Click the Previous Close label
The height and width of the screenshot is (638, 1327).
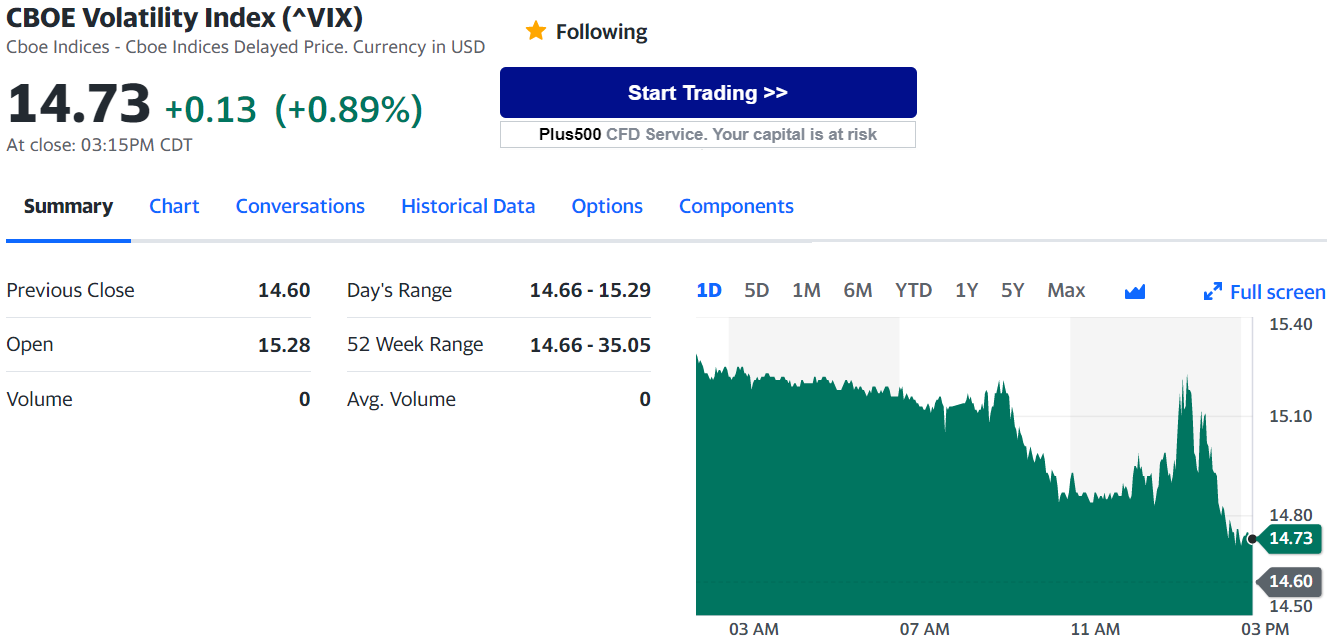tap(70, 290)
